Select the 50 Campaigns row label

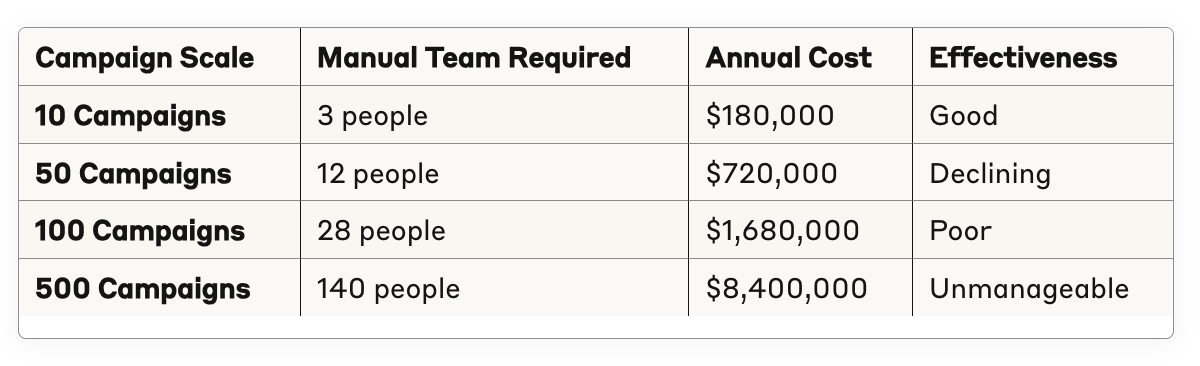click(133, 174)
